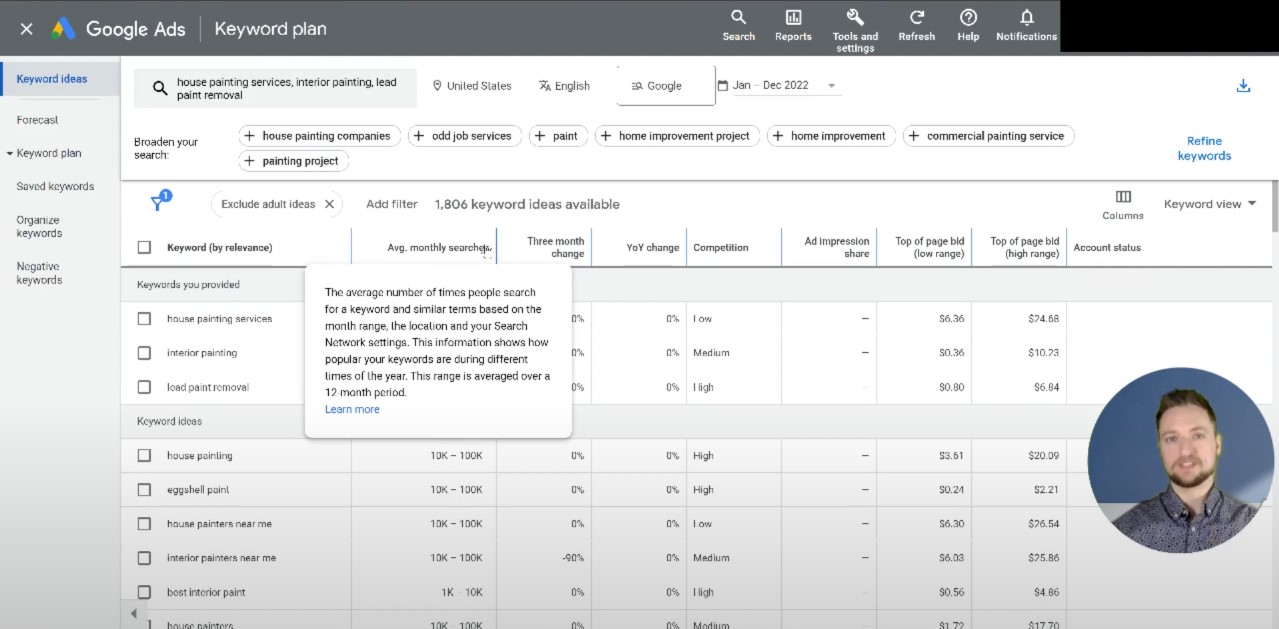Expand the Keyword view dropdown
This screenshot has height=629, width=1279.
pyautogui.click(x=1210, y=204)
